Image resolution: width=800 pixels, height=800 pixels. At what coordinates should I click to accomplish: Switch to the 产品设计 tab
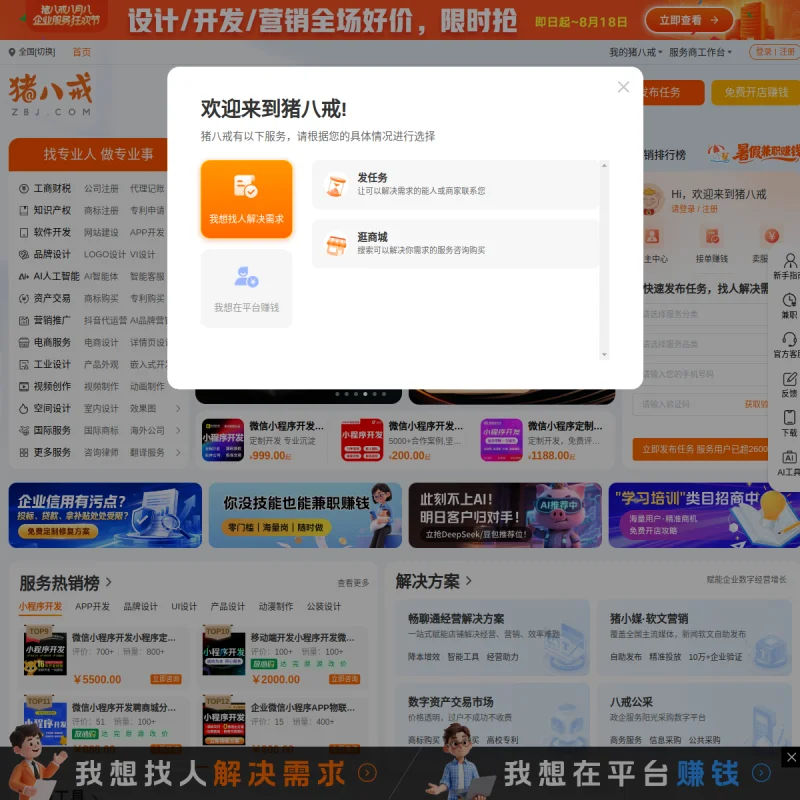point(228,606)
